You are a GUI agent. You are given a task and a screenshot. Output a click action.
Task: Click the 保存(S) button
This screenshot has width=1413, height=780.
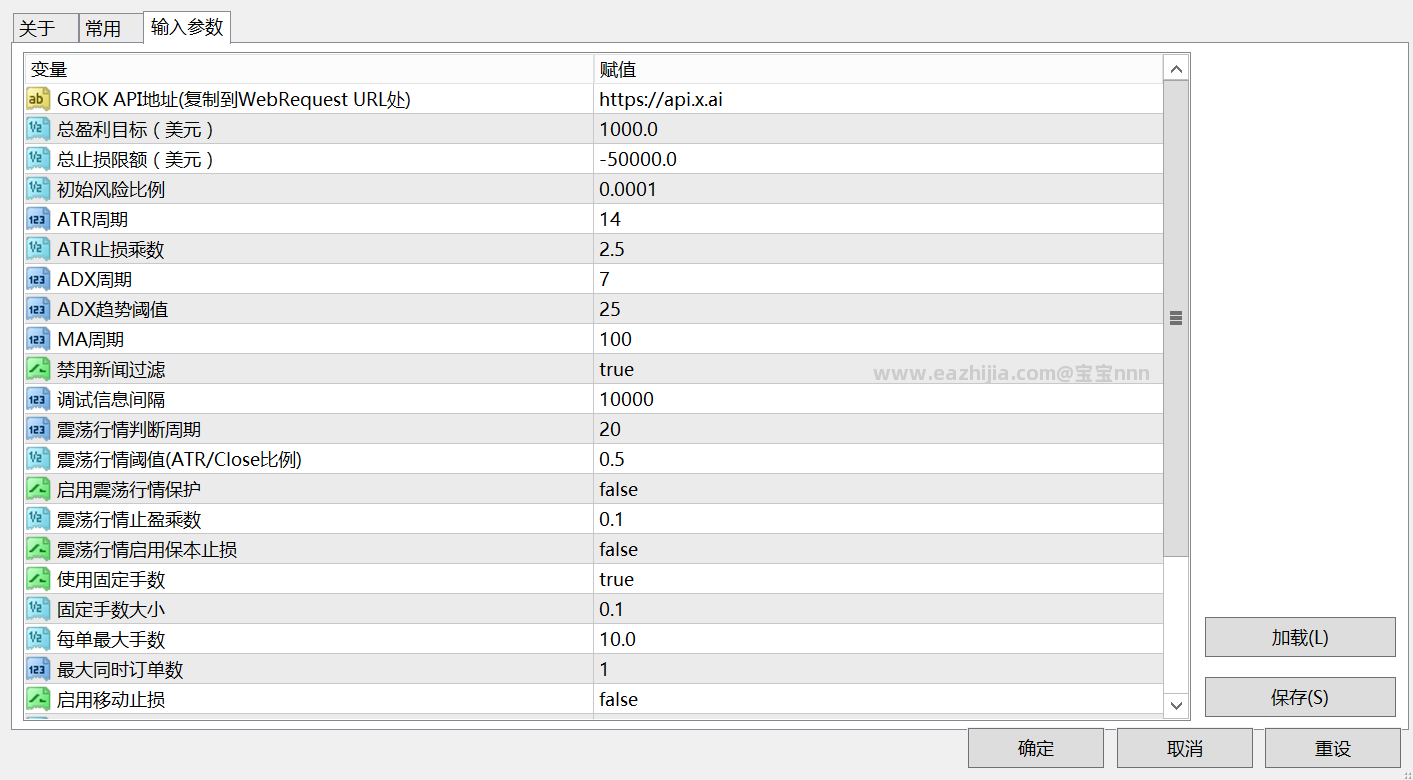point(1300,697)
